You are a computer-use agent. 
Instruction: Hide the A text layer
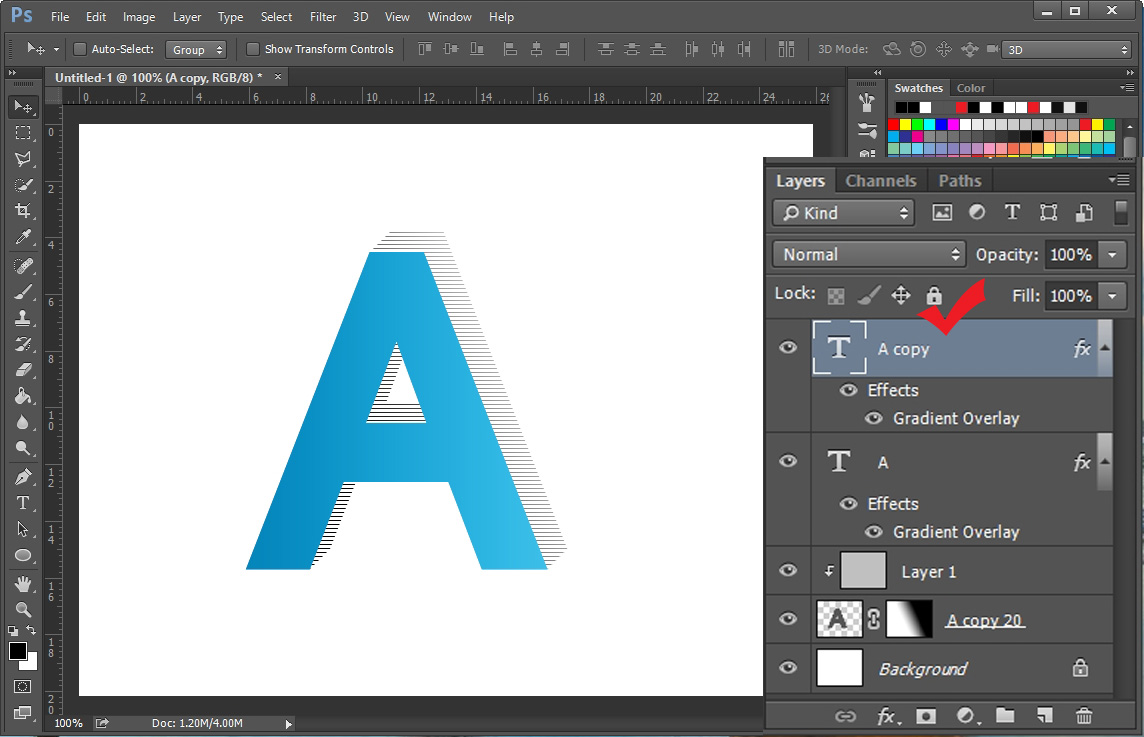pos(788,461)
